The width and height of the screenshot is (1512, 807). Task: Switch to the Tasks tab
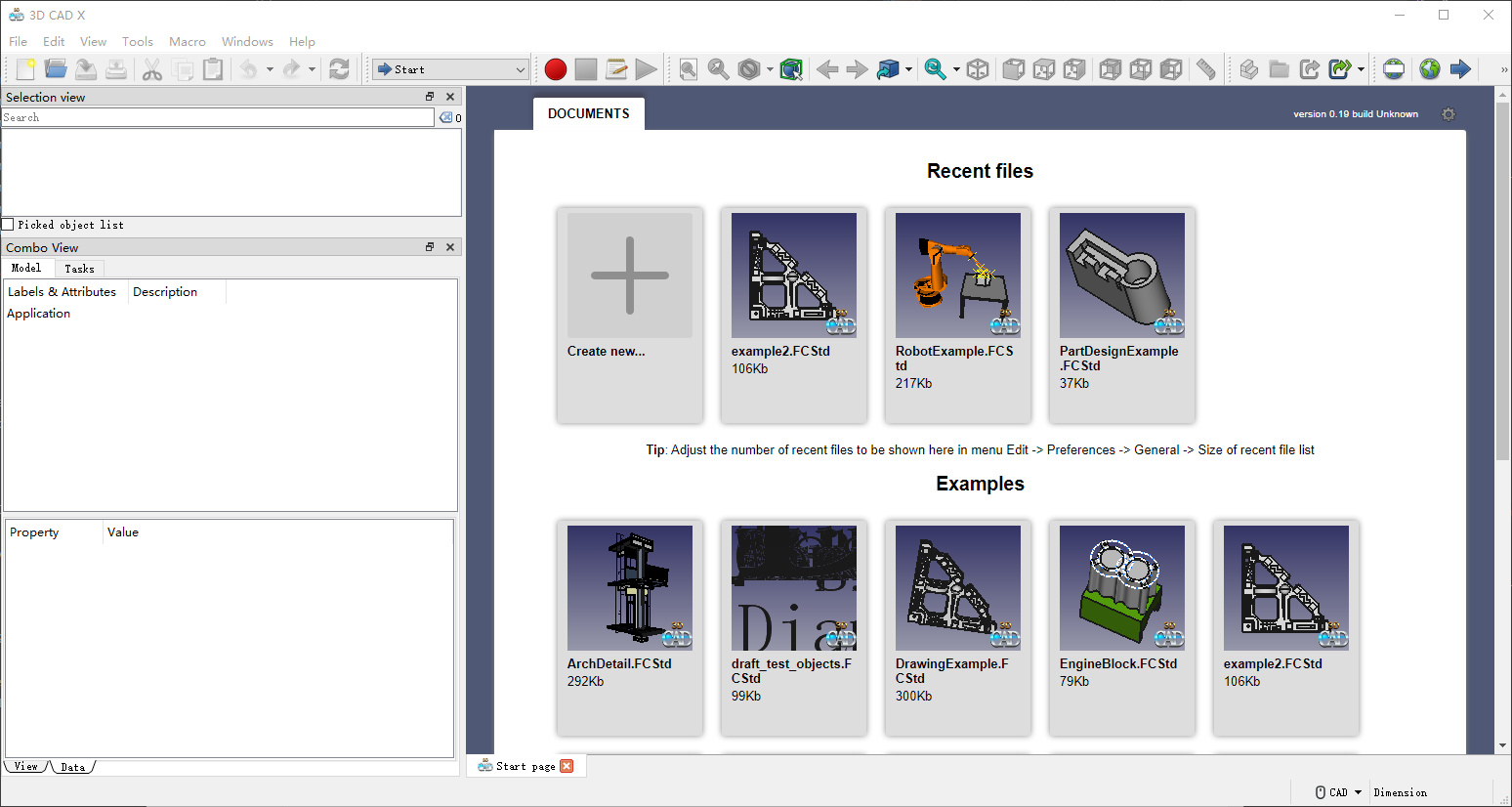pos(79,269)
